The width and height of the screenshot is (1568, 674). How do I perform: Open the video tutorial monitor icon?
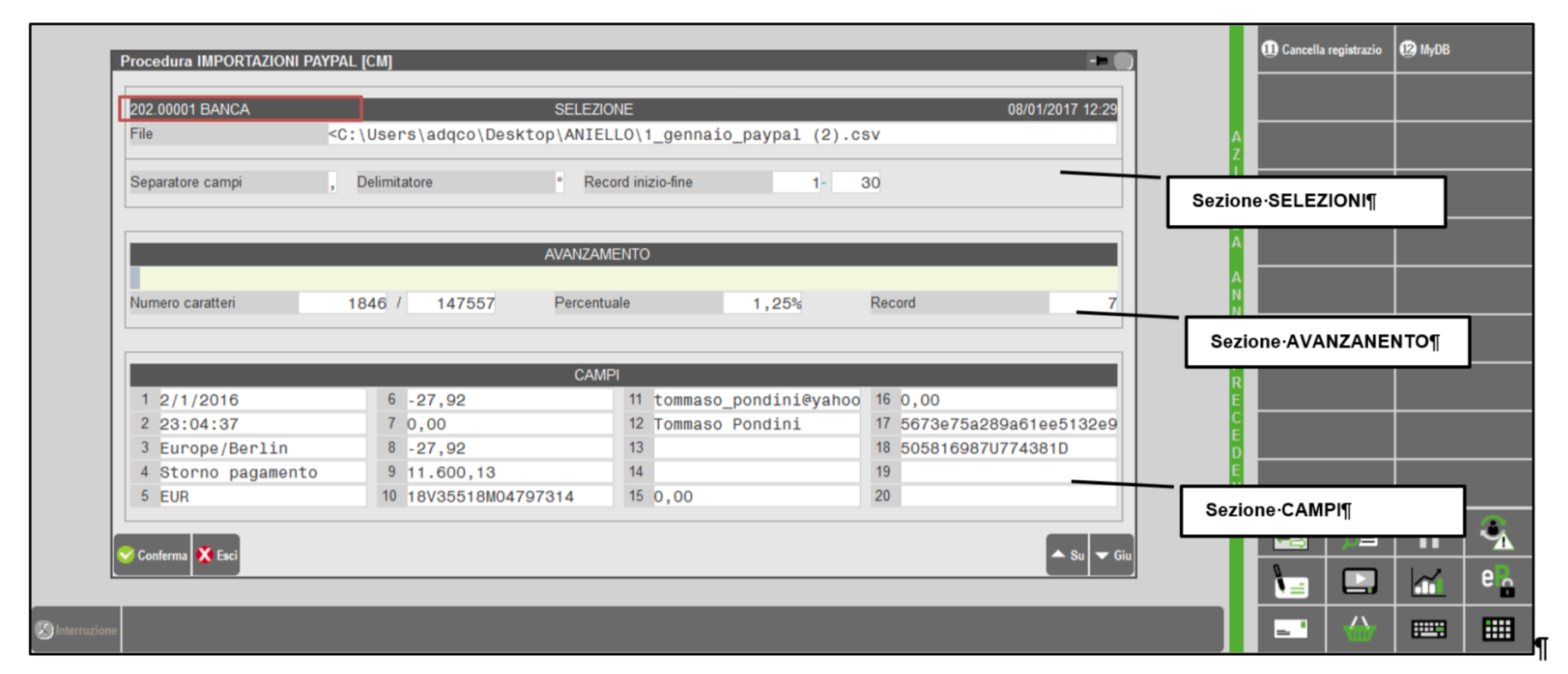tap(1359, 582)
